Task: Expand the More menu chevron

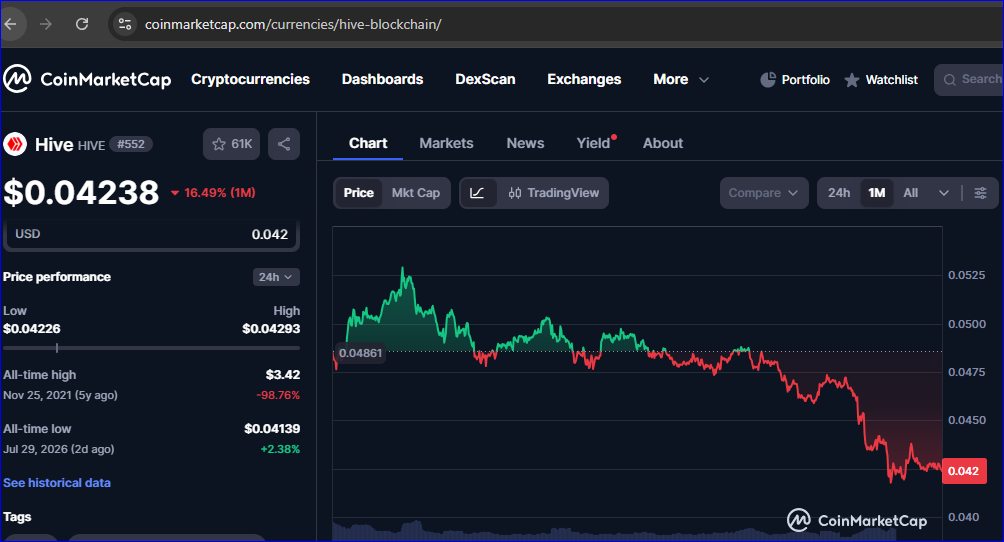Action: pyautogui.click(x=704, y=80)
